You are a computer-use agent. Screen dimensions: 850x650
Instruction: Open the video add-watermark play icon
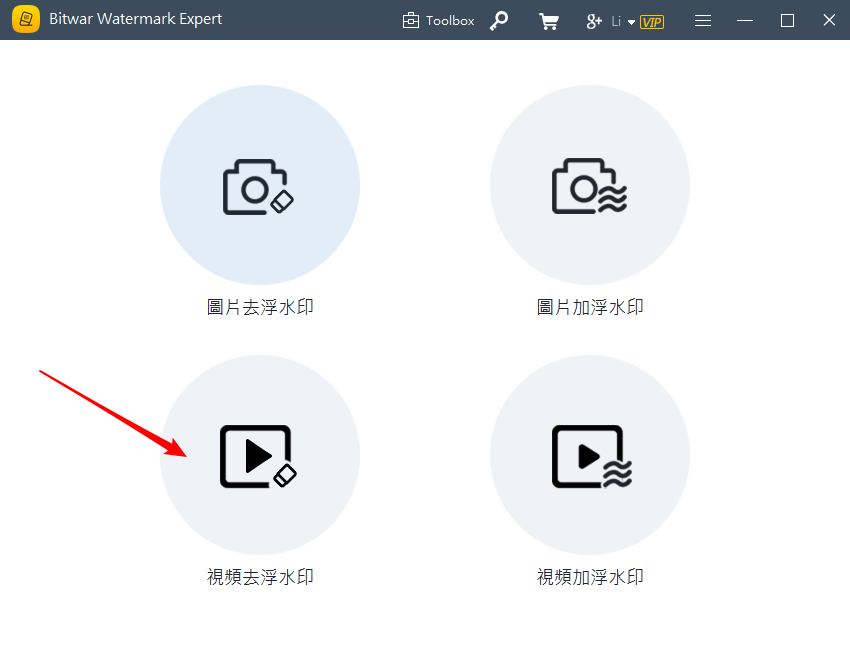pyautogui.click(x=591, y=456)
